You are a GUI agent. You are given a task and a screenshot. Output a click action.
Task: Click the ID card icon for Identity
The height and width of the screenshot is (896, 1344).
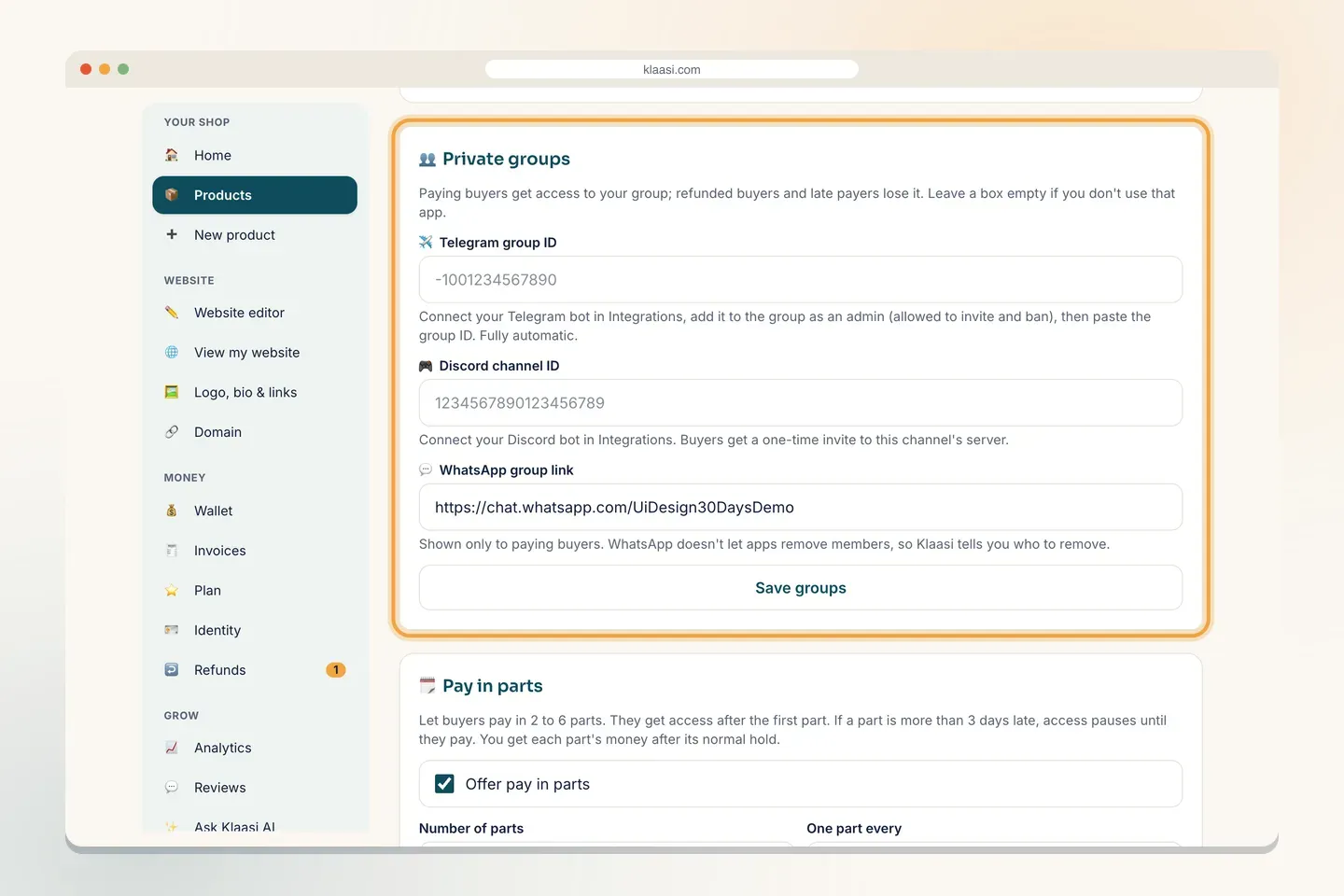[x=172, y=630]
